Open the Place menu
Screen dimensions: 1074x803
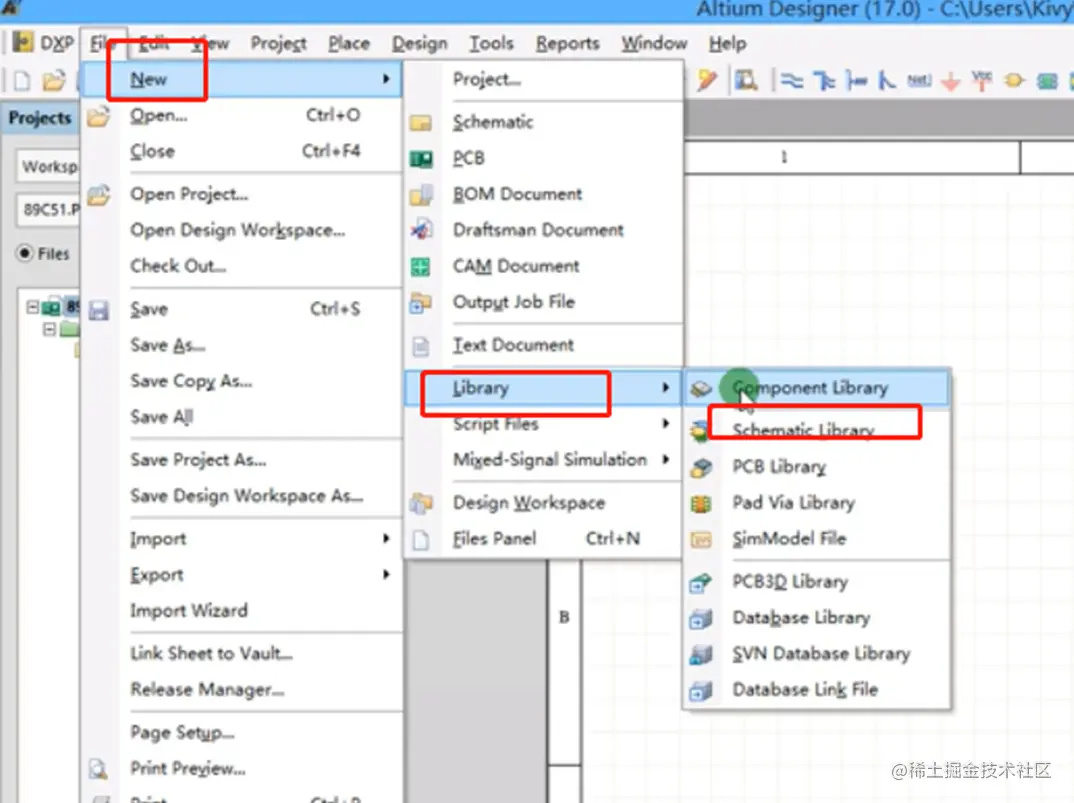(x=349, y=43)
